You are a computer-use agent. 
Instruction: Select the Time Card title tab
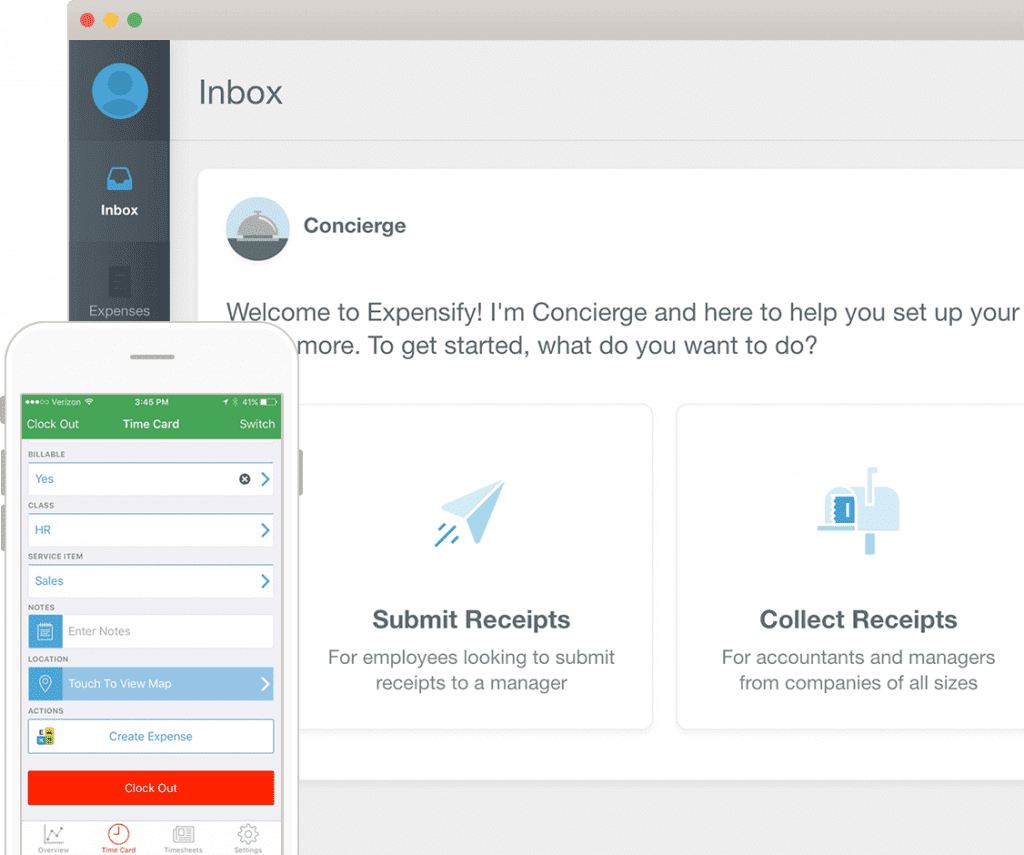coord(150,424)
